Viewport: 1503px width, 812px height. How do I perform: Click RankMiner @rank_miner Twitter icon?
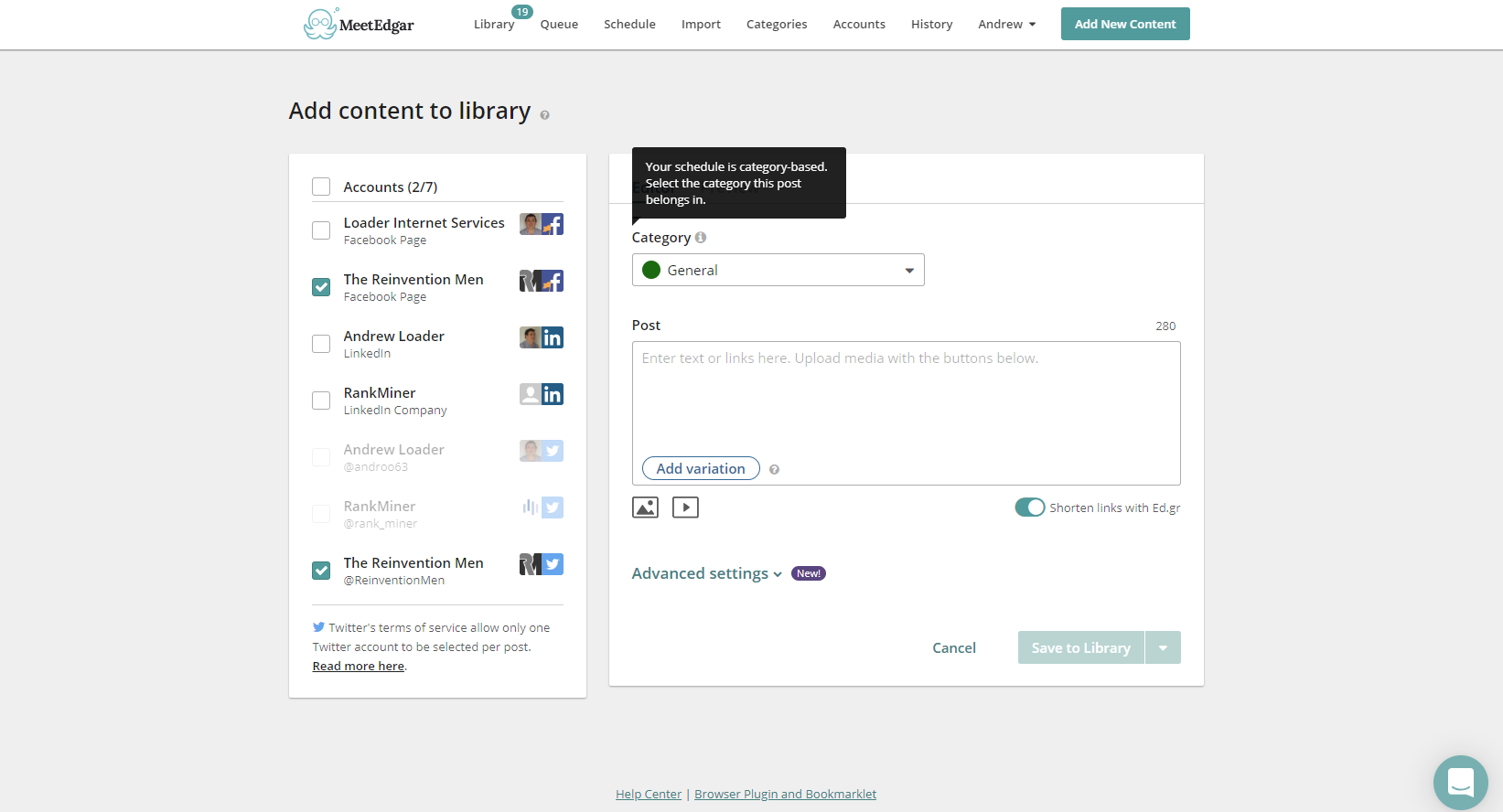(542, 507)
